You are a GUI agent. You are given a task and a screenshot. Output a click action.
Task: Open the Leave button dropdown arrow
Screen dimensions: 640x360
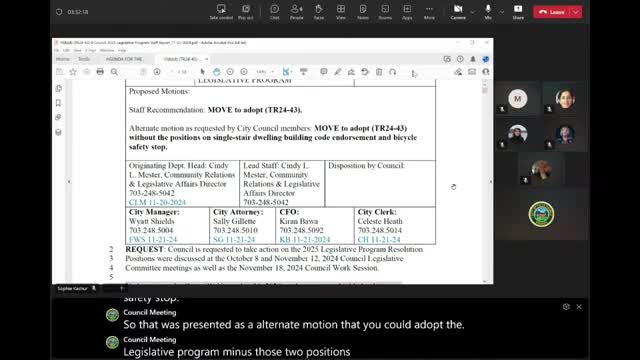pyautogui.click(x=576, y=12)
